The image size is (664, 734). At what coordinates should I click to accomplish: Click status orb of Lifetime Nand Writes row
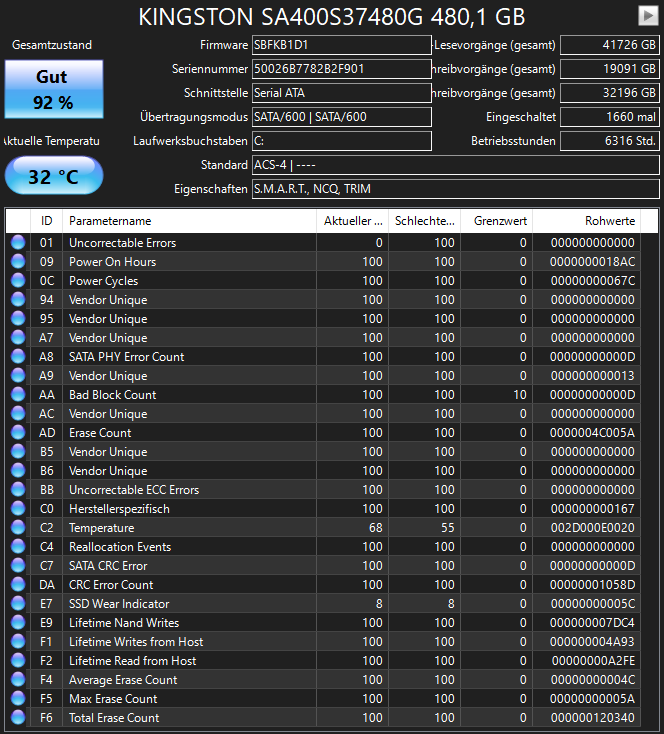click(x=18, y=622)
